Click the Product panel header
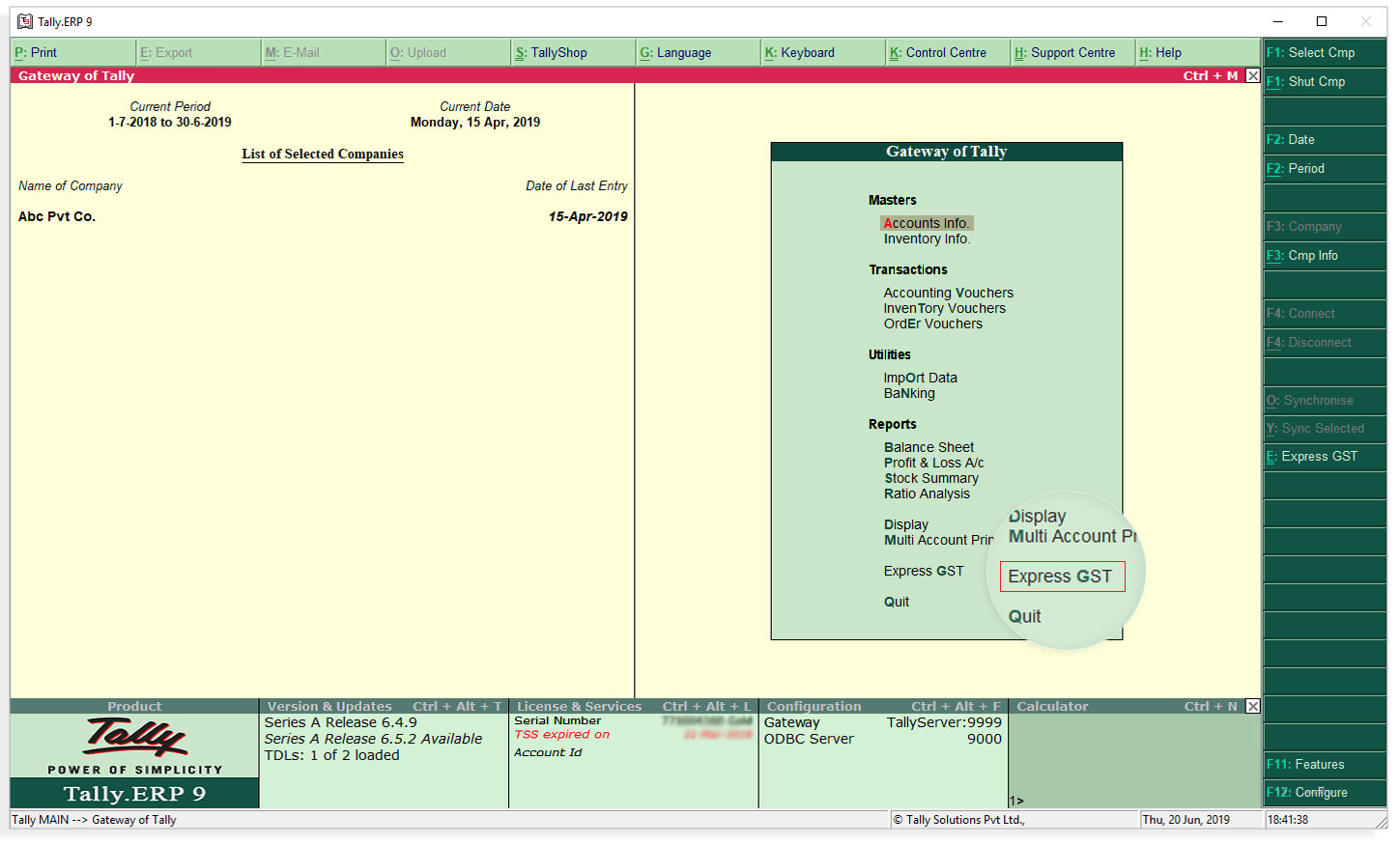This screenshot has width=1400, height=845. (134, 706)
